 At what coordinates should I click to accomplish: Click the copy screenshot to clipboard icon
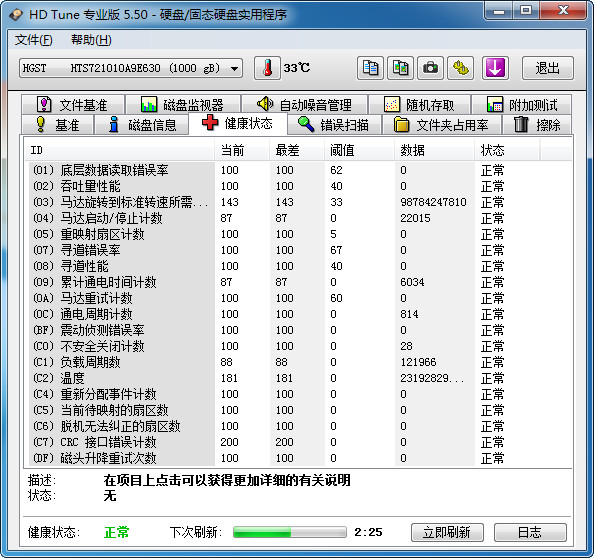click(400, 68)
